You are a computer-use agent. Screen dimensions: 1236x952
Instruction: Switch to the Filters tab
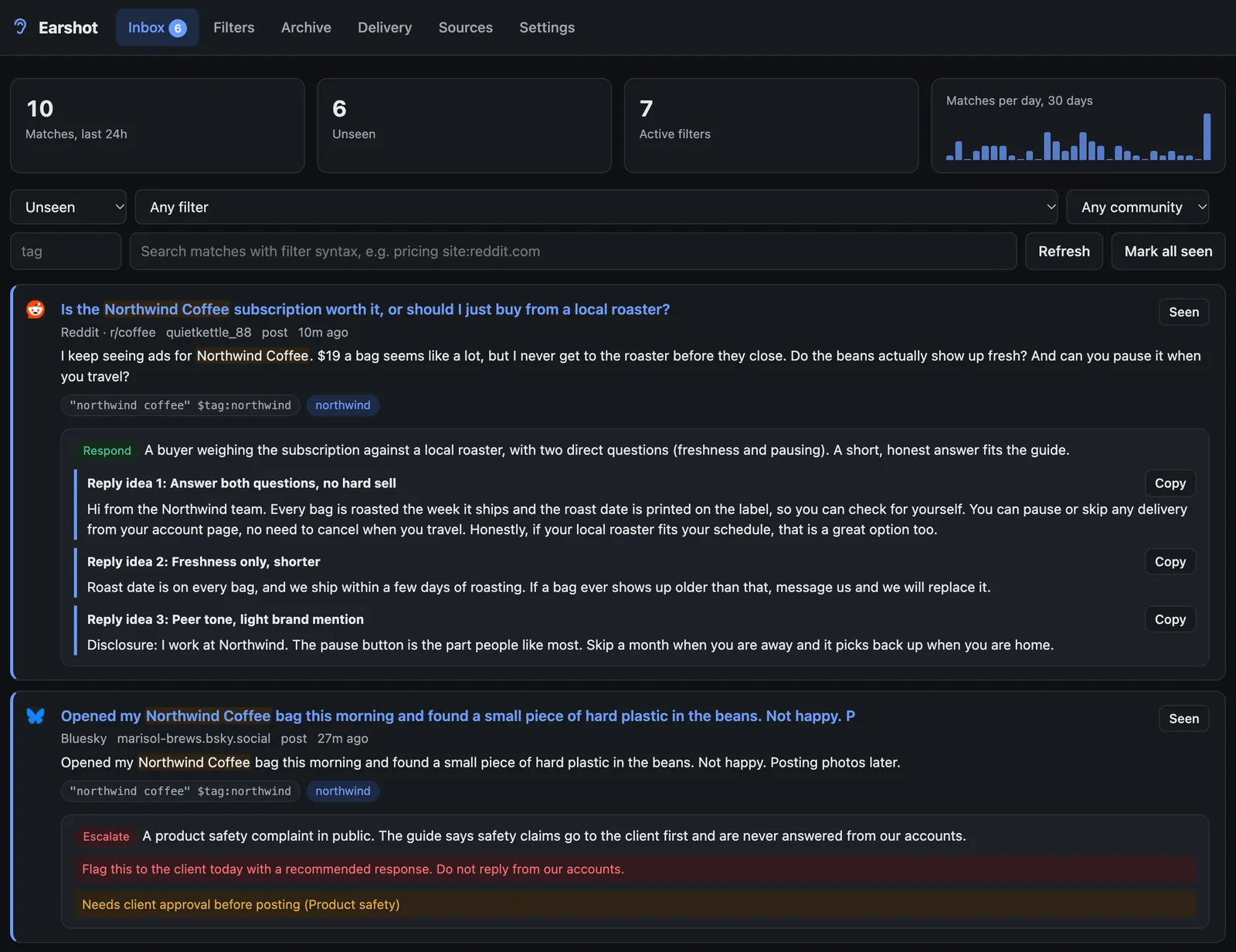coord(234,28)
